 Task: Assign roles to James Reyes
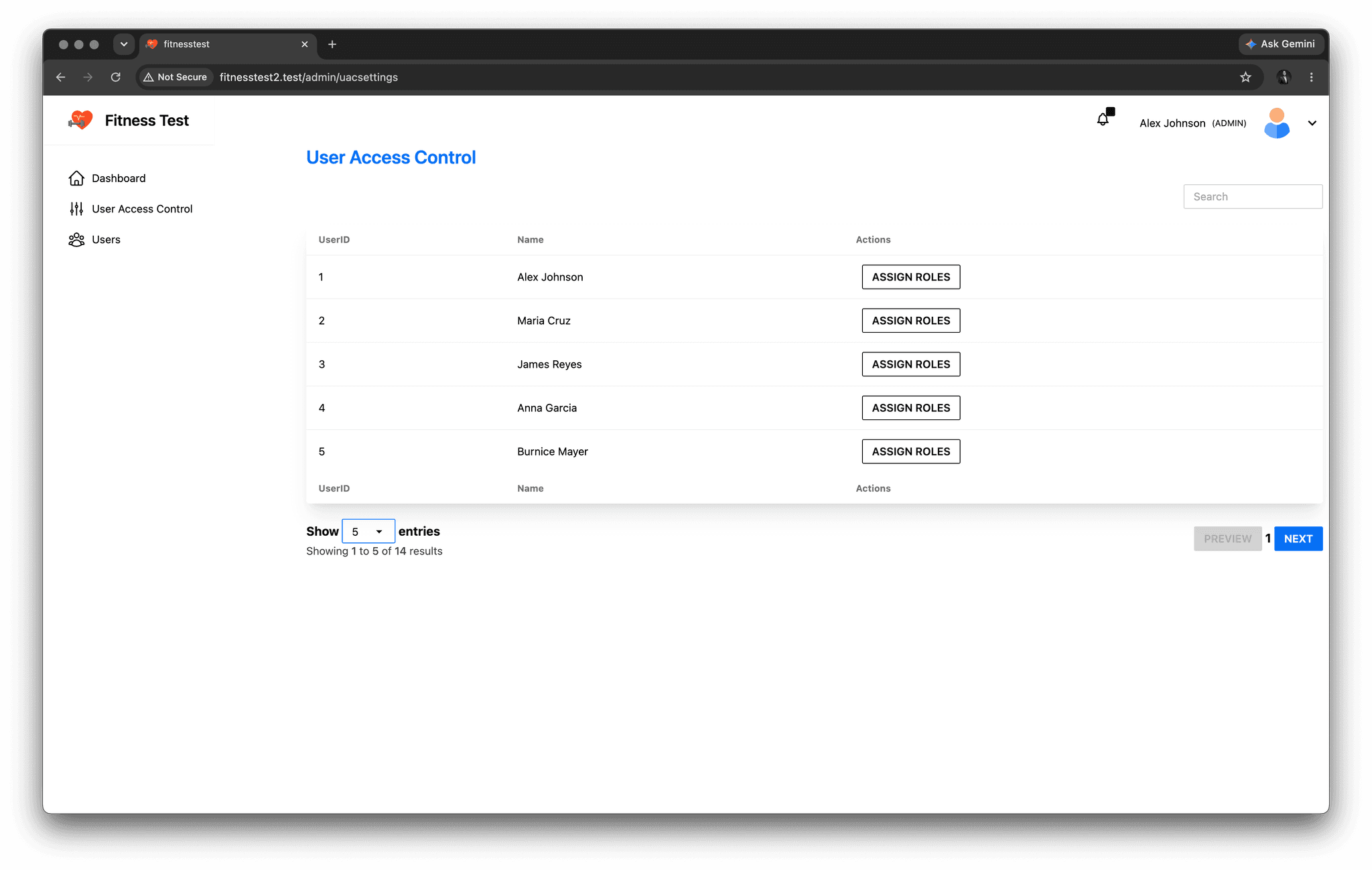click(x=910, y=364)
